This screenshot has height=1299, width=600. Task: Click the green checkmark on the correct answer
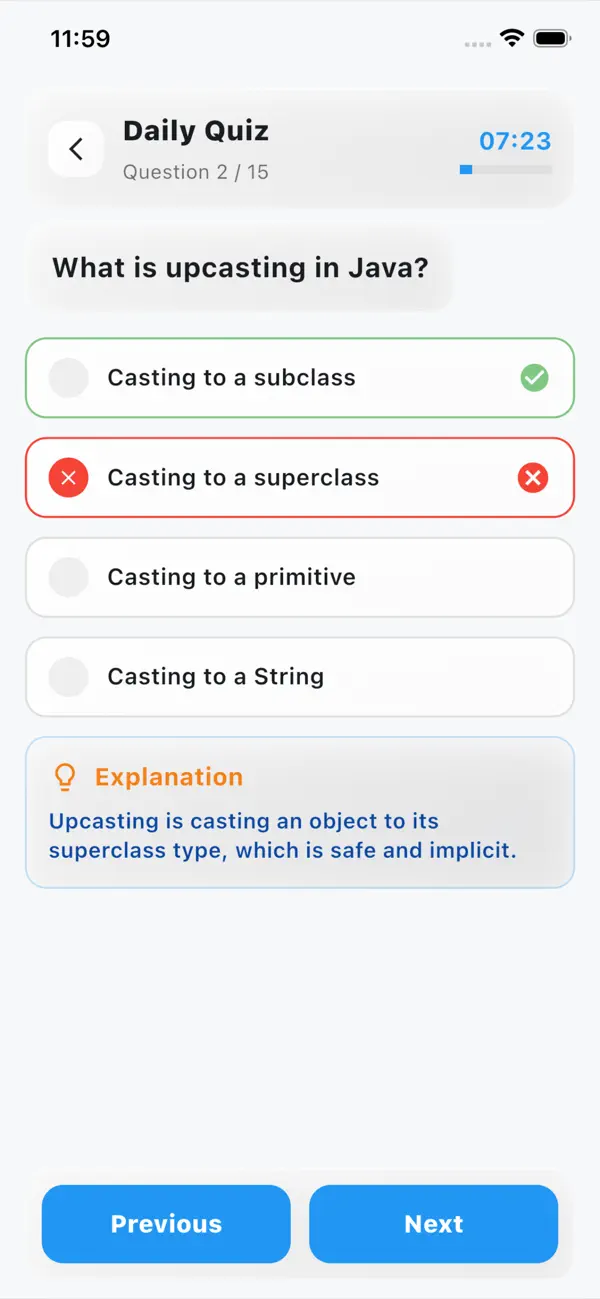533,378
